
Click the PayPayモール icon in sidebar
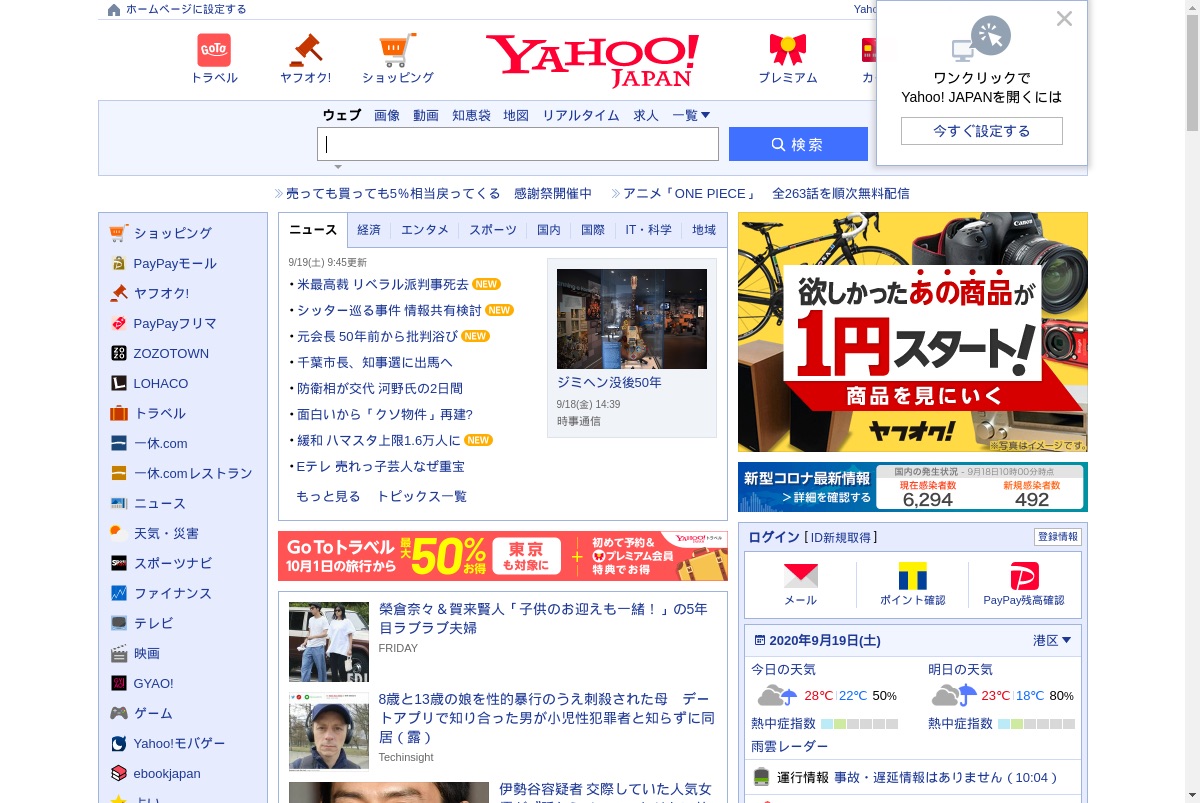(119, 263)
